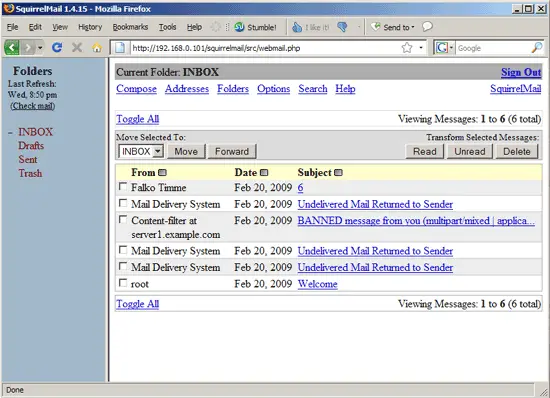Viewport: 550px width, 398px height.
Task: Check the Content-filter message checkbox
Action: [123, 219]
